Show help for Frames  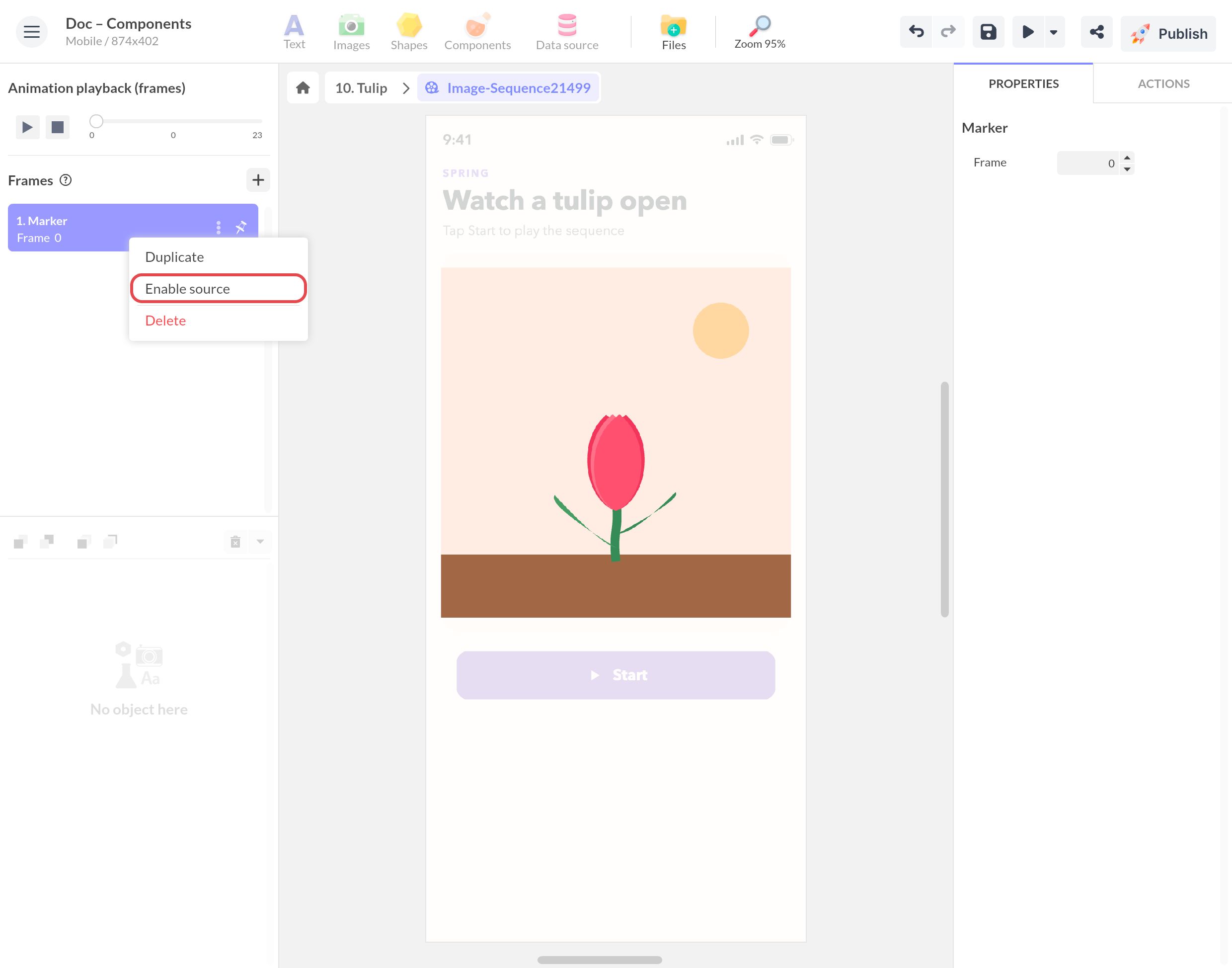pos(66,180)
